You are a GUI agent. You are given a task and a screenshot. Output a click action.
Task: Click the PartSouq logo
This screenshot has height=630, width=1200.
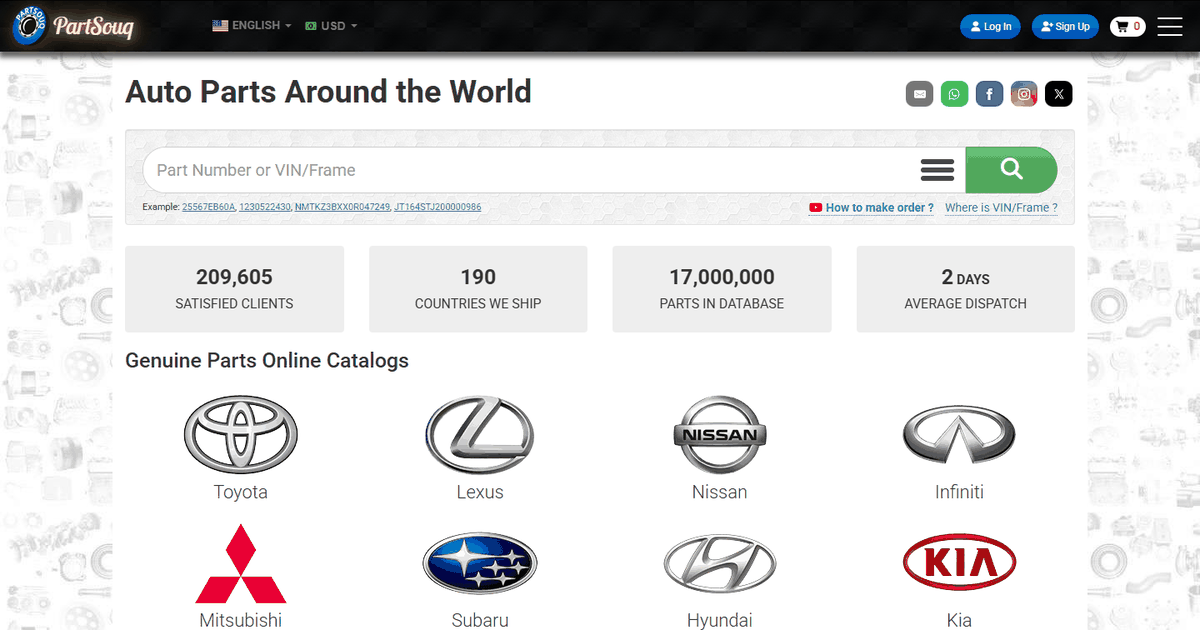(74, 26)
